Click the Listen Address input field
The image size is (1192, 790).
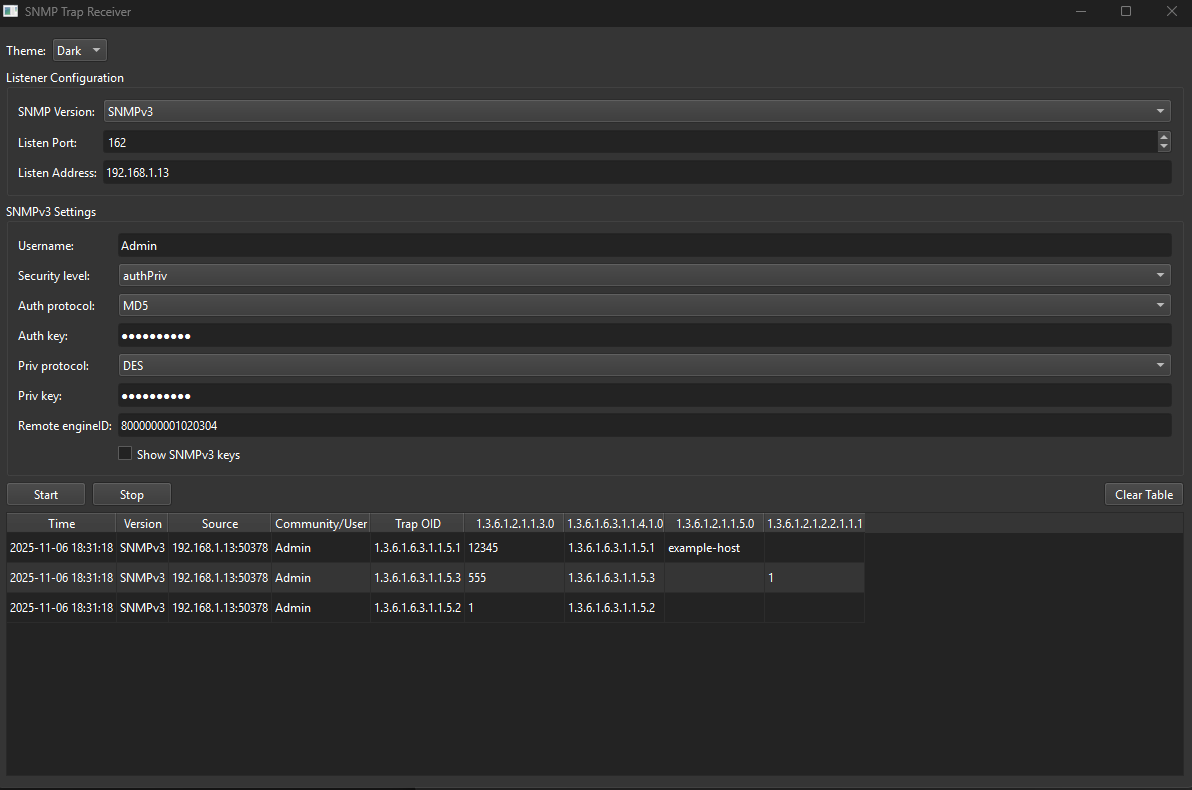coord(640,172)
